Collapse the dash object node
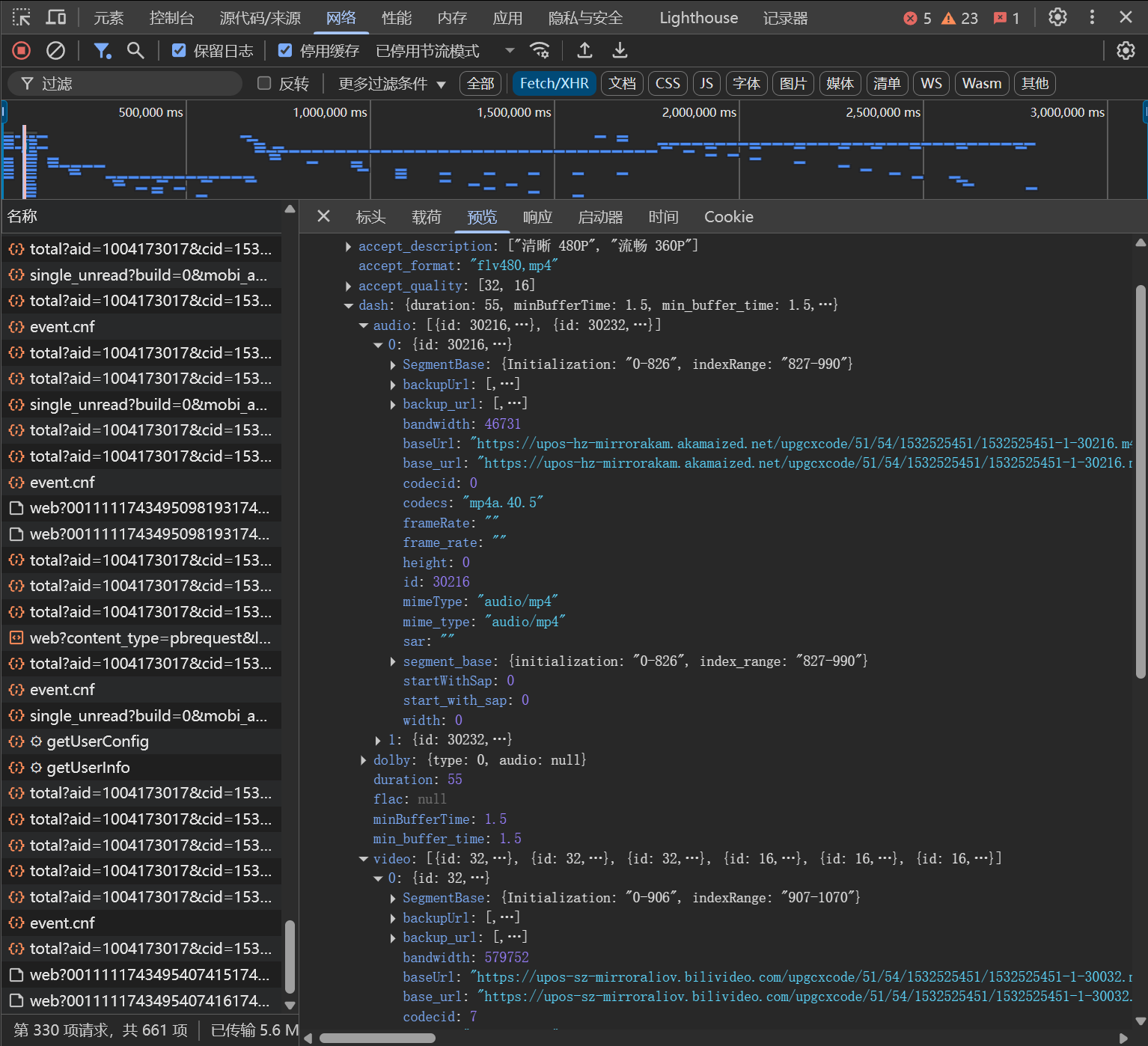1148x1046 pixels. (349, 305)
